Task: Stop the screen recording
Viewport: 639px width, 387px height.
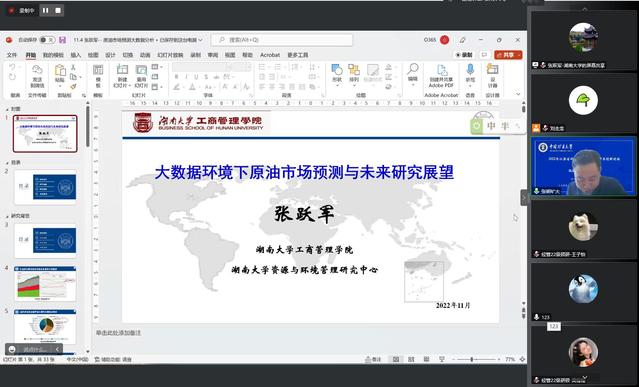Action: (x=58, y=10)
